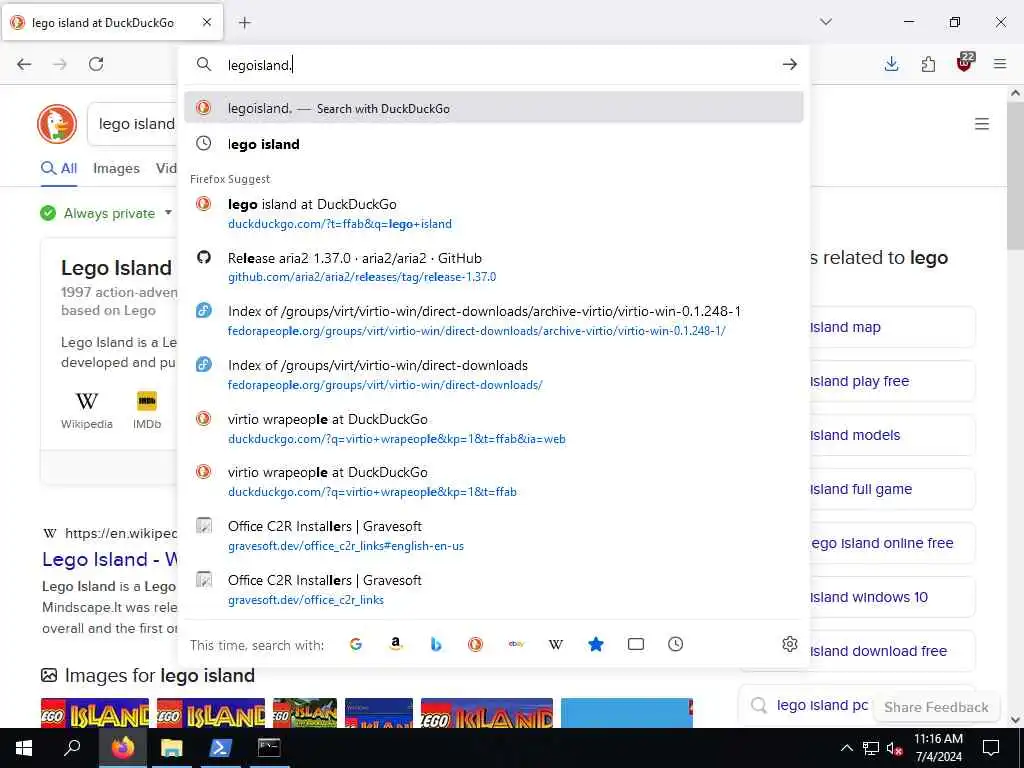Open the Notification center icon
1024x768 pixels.
click(x=991, y=748)
